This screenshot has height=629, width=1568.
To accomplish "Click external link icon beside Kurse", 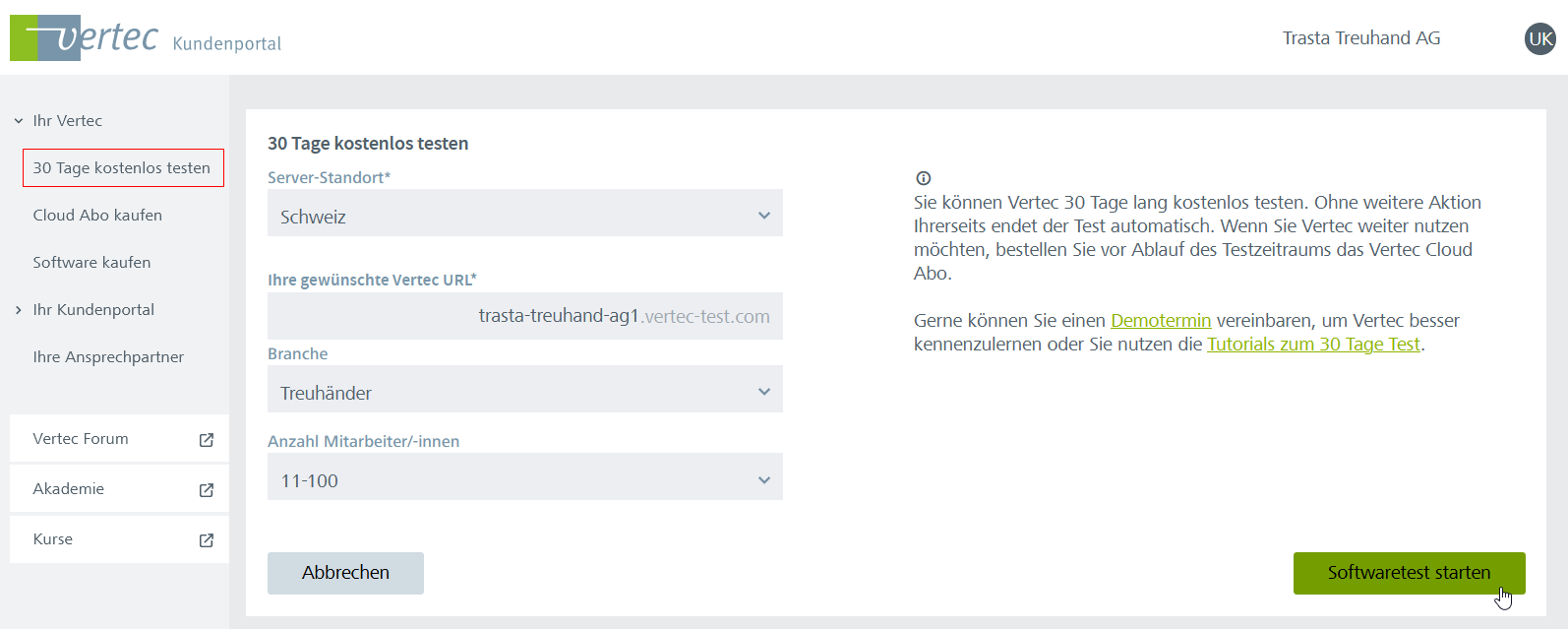I will 207,540.
